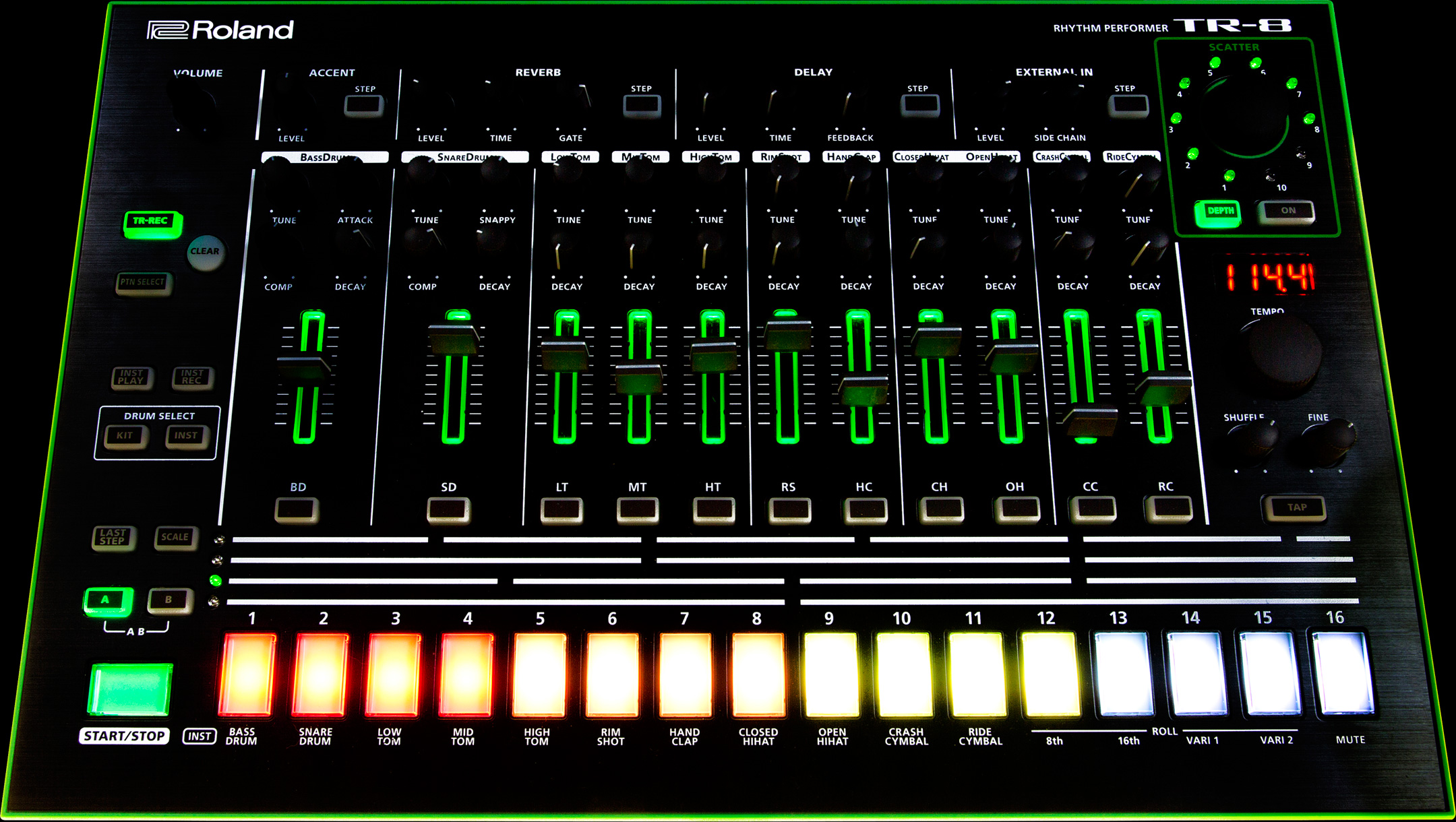The image size is (1456, 822).
Task: Click the LT instrument select button
Action: pyautogui.click(x=562, y=510)
